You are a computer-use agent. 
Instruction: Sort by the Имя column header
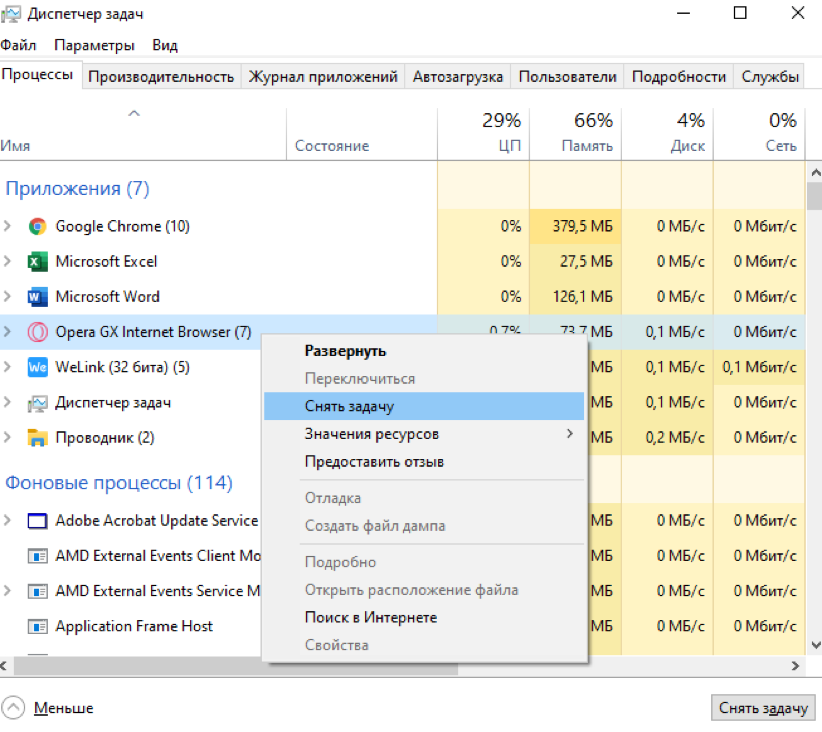click(x=143, y=134)
